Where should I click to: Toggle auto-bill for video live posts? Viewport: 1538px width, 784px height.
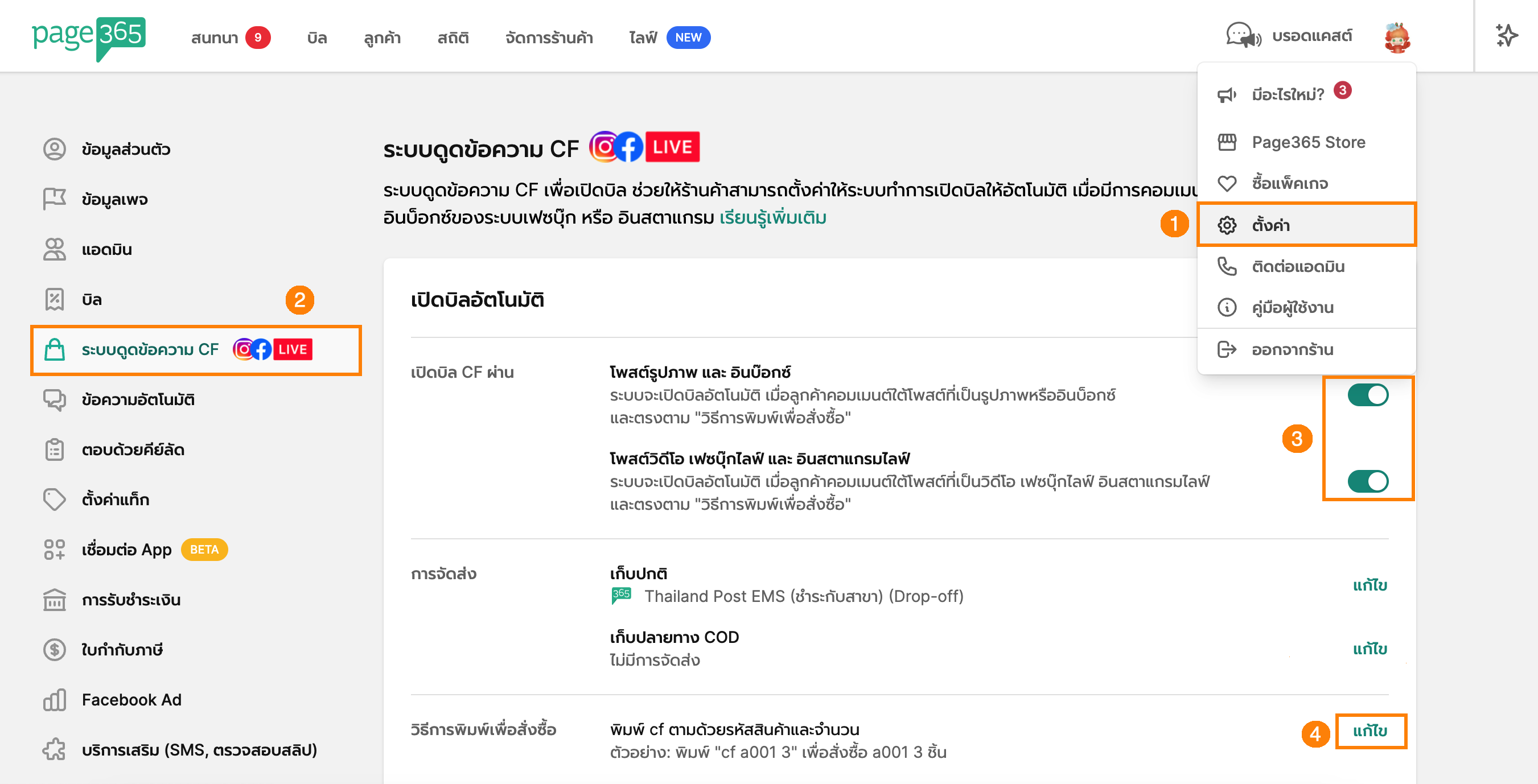[1367, 481]
